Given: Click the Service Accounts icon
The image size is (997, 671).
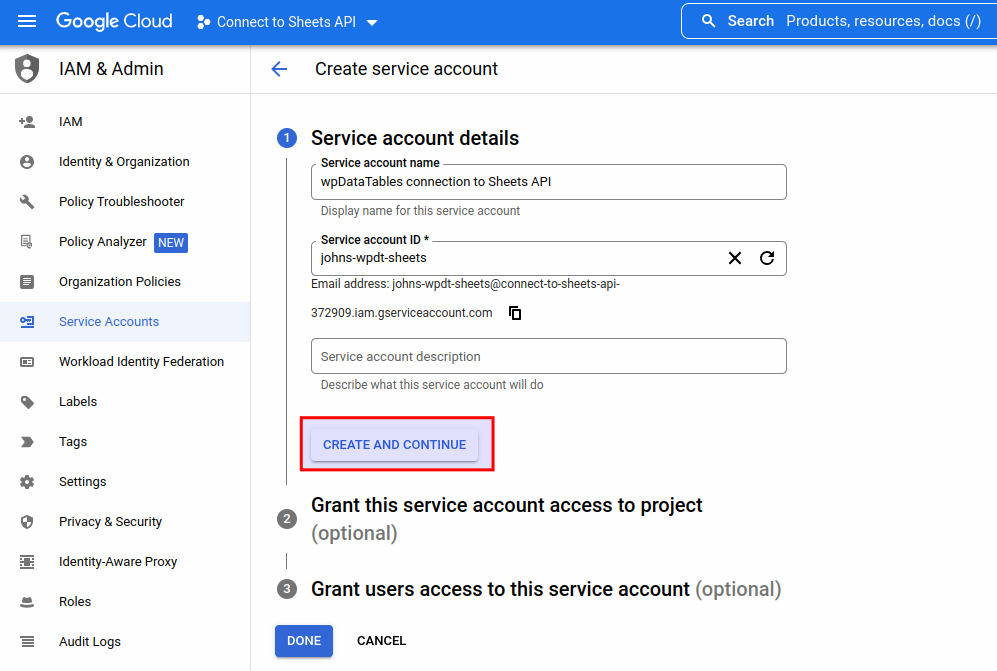Looking at the screenshot, I should coord(27,322).
